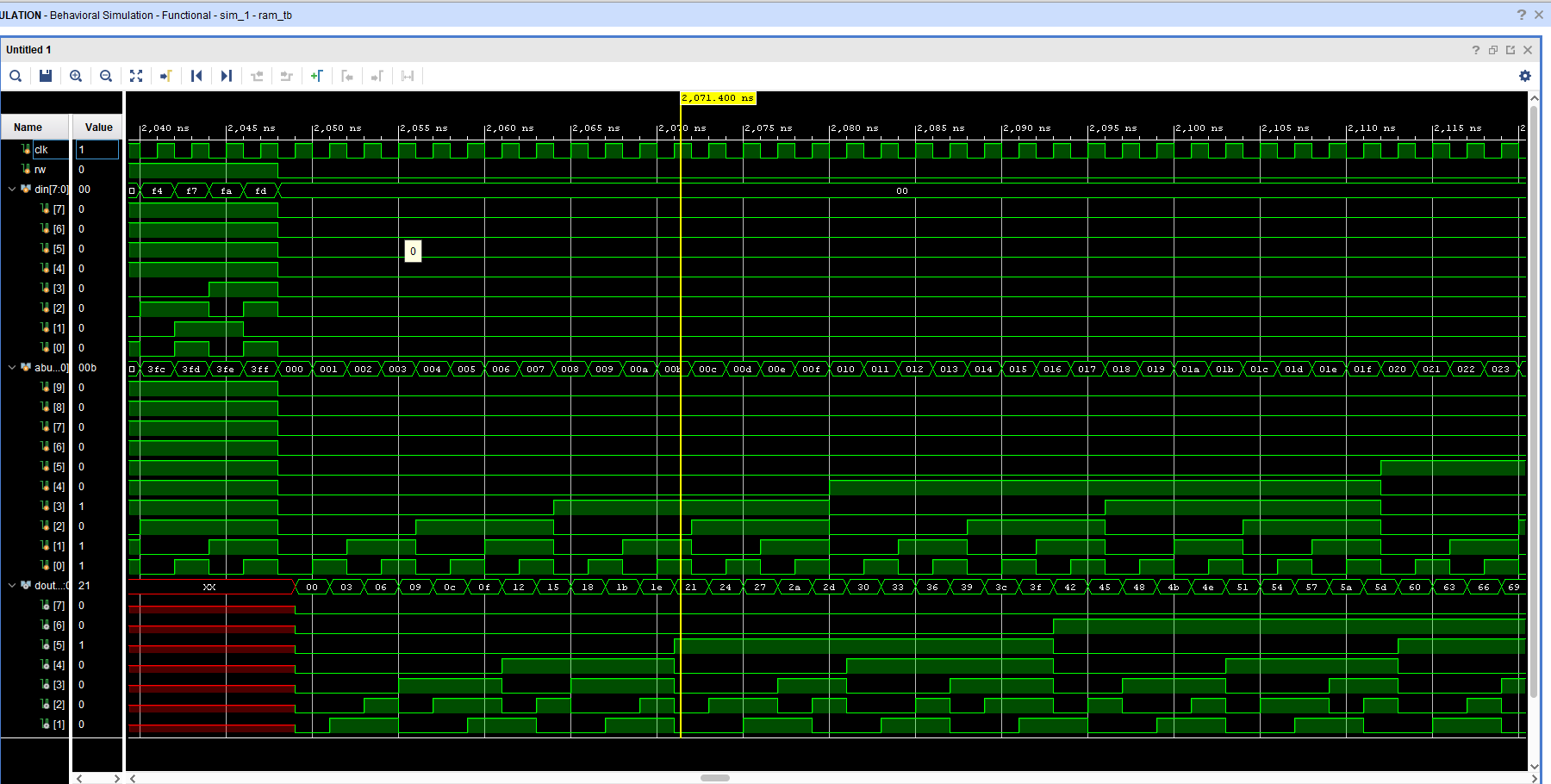Go to the previous marker

(x=347, y=76)
